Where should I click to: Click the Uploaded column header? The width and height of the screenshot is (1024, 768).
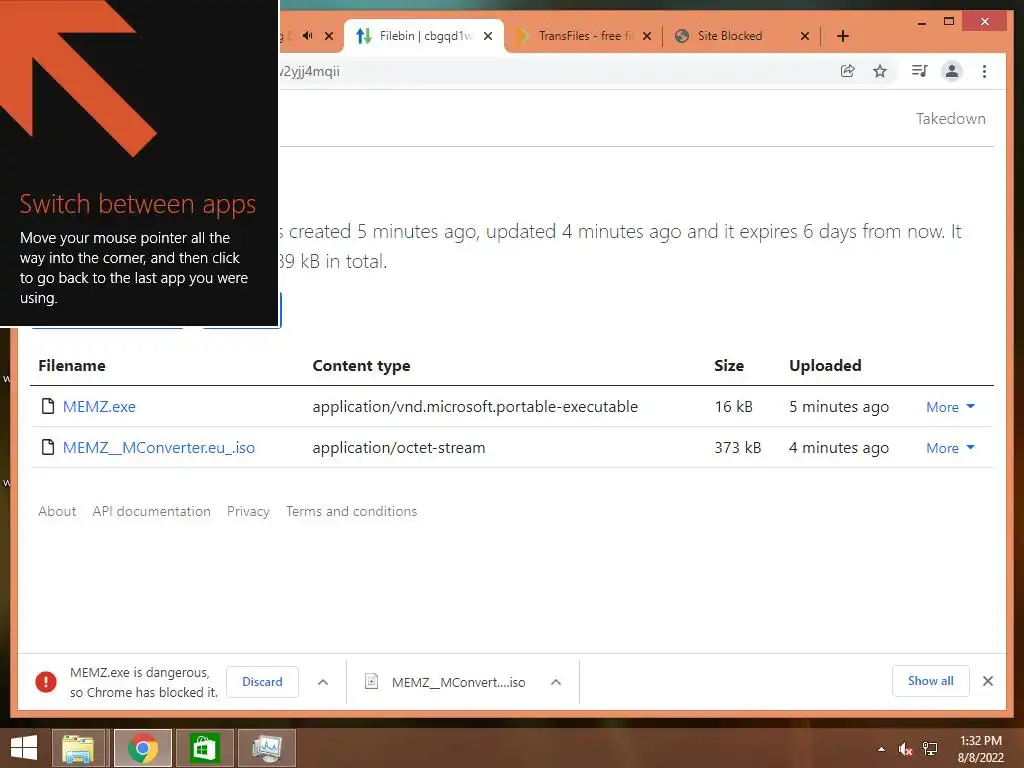(825, 366)
